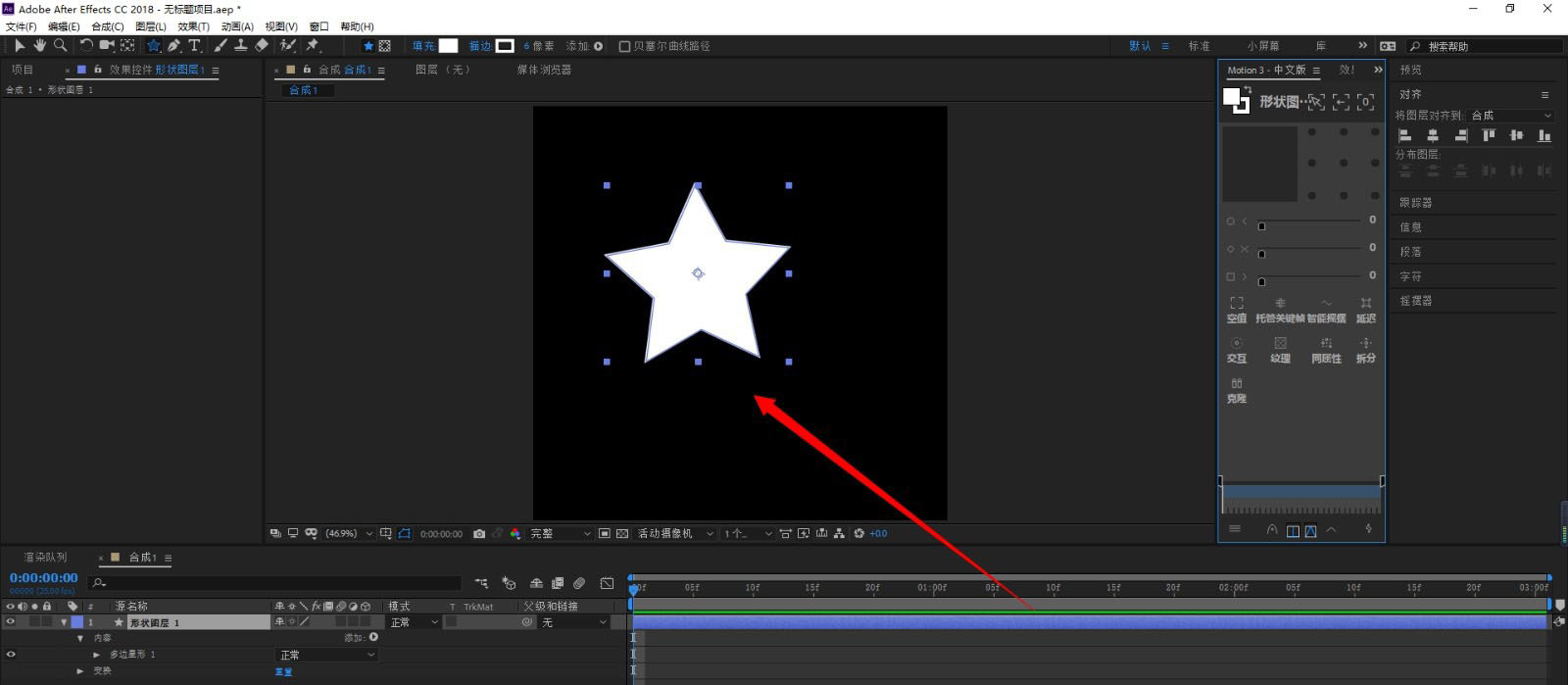The height and width of the screenshot is (685, 1568).
Task: Expand the 变换 transform group
Action: tap(80, 671)
